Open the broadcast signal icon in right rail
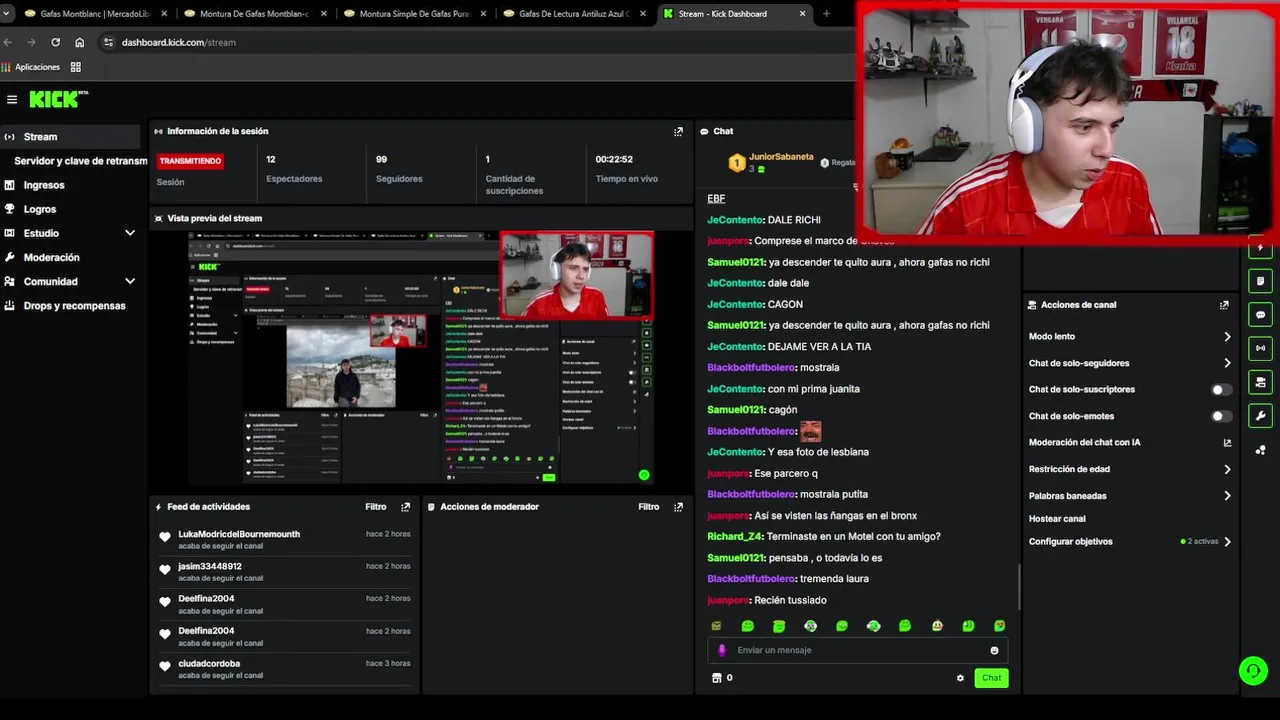1280x720 pixels. pyautogui.click(x=1260, y=348)
